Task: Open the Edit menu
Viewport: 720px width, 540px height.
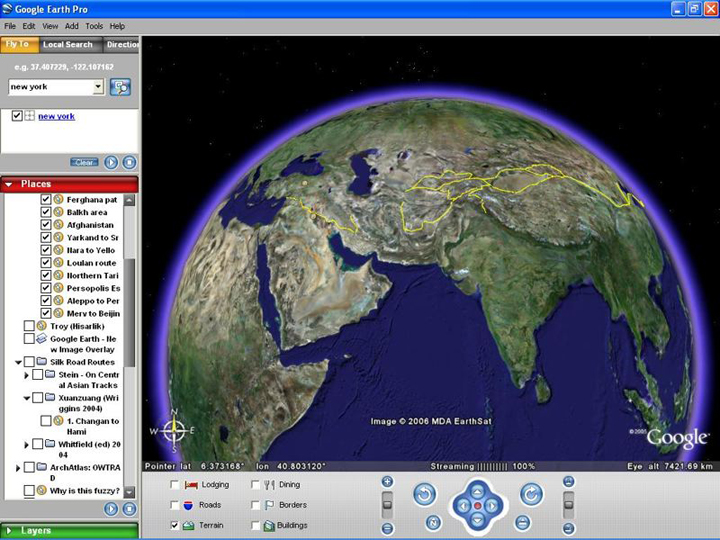Action: (29, 26)
